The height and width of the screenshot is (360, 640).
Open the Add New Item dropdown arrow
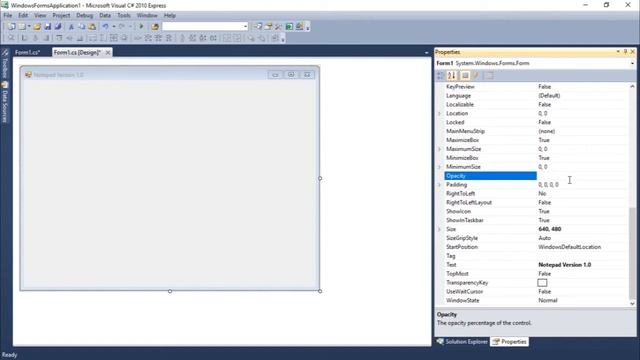click(29, 27)
